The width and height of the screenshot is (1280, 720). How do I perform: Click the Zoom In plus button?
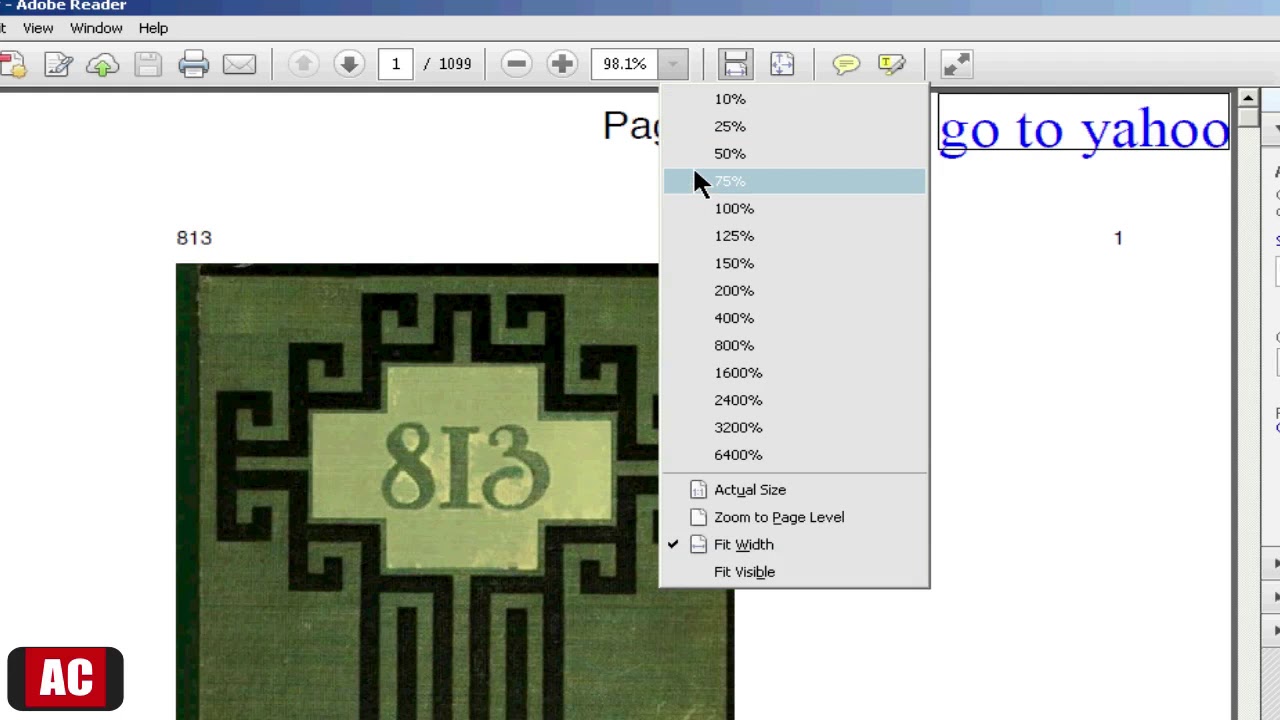point(562,64)
